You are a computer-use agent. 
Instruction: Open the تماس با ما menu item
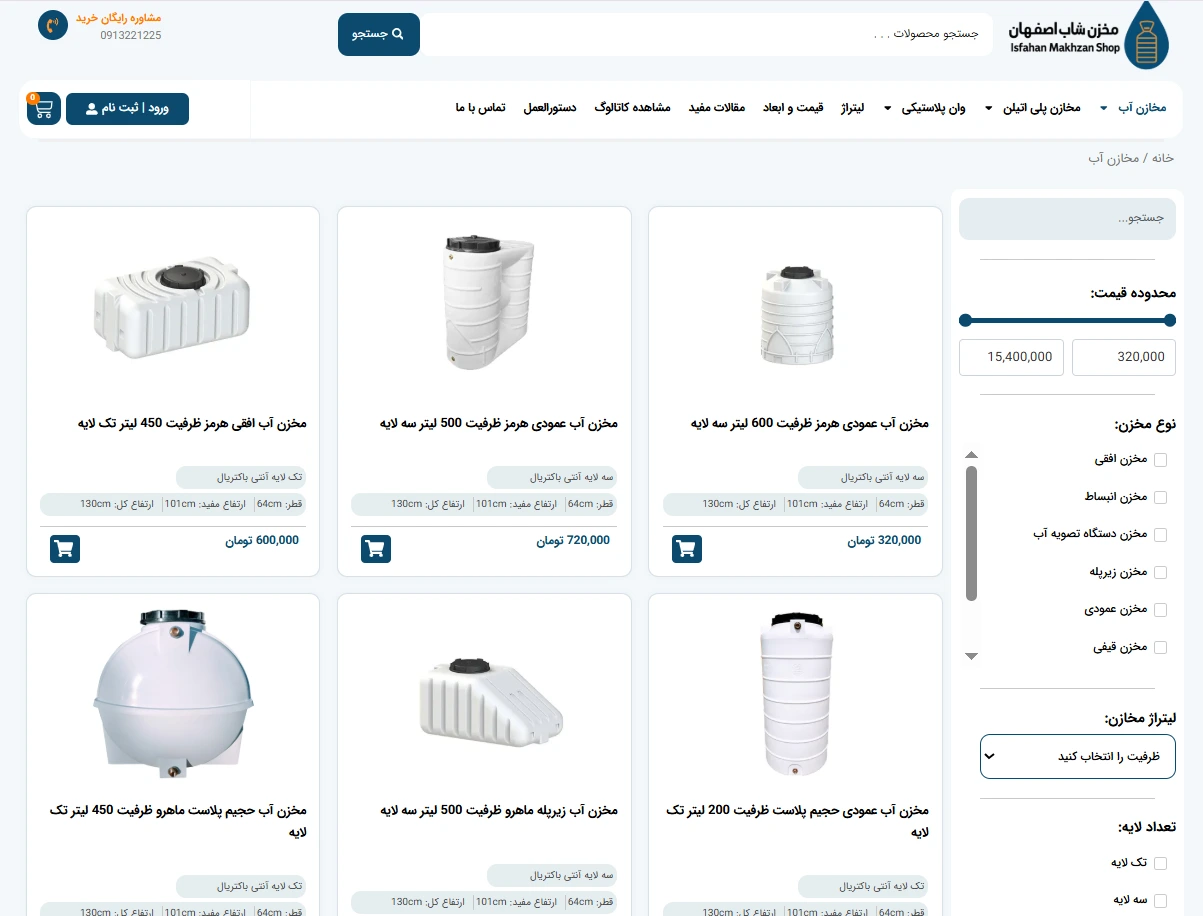coord(480,108)
